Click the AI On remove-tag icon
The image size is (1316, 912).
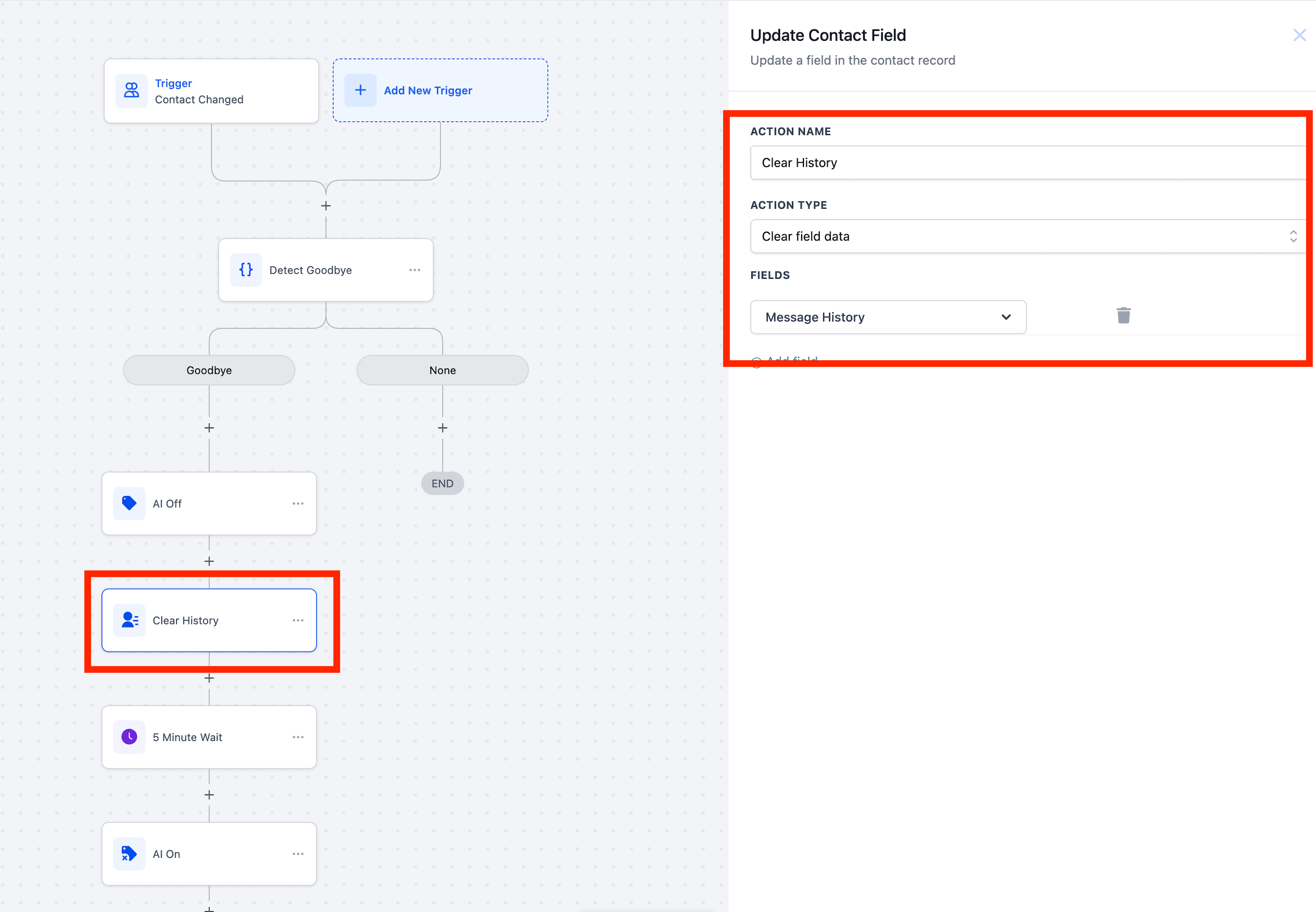pos(129,854)
